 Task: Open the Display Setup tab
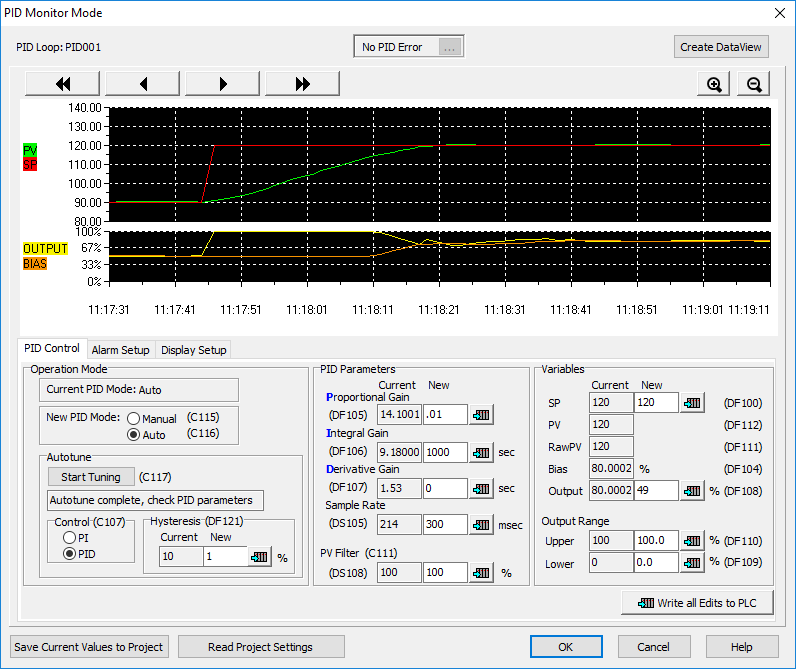pos(193,350)
